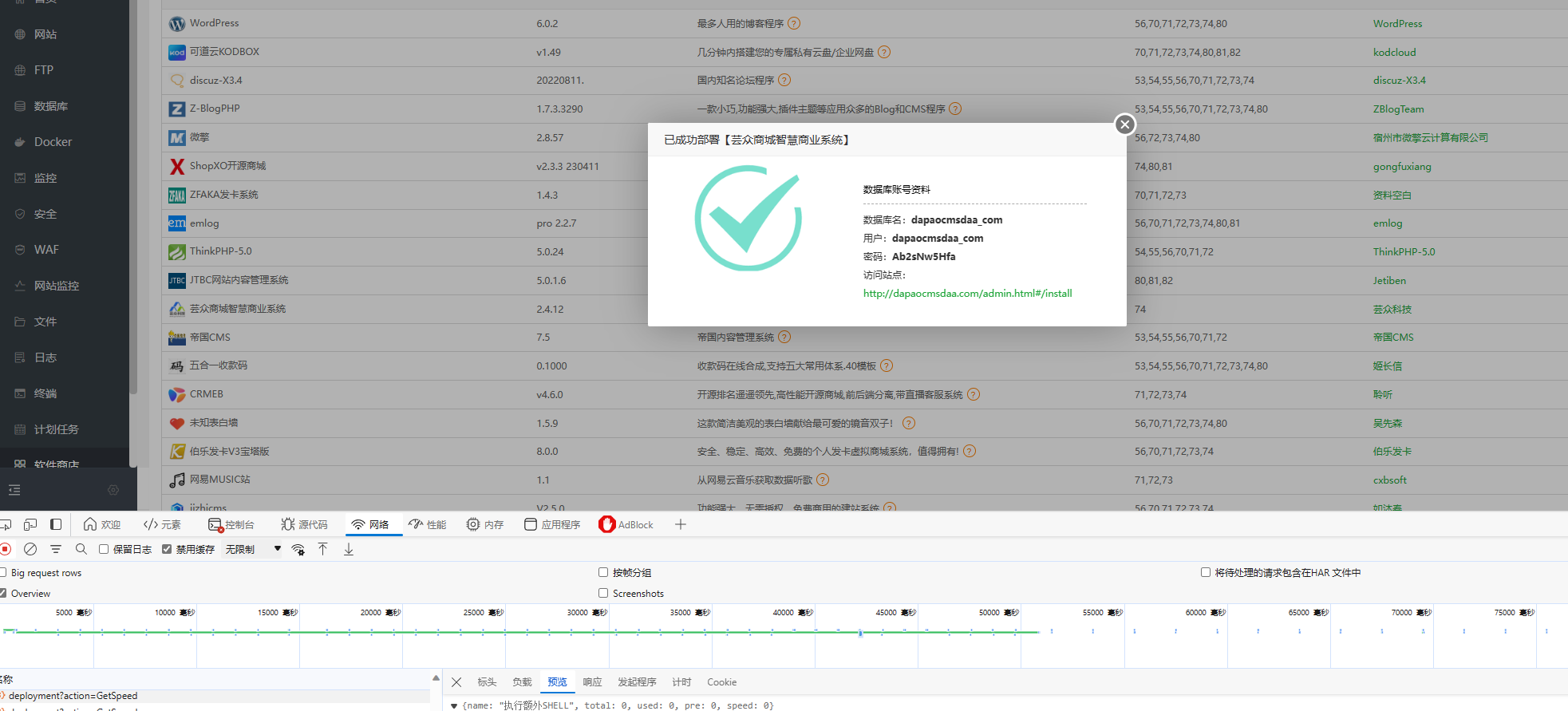Switch request detail to 标头 tab
1568x711 pixels.
point(487,682)
